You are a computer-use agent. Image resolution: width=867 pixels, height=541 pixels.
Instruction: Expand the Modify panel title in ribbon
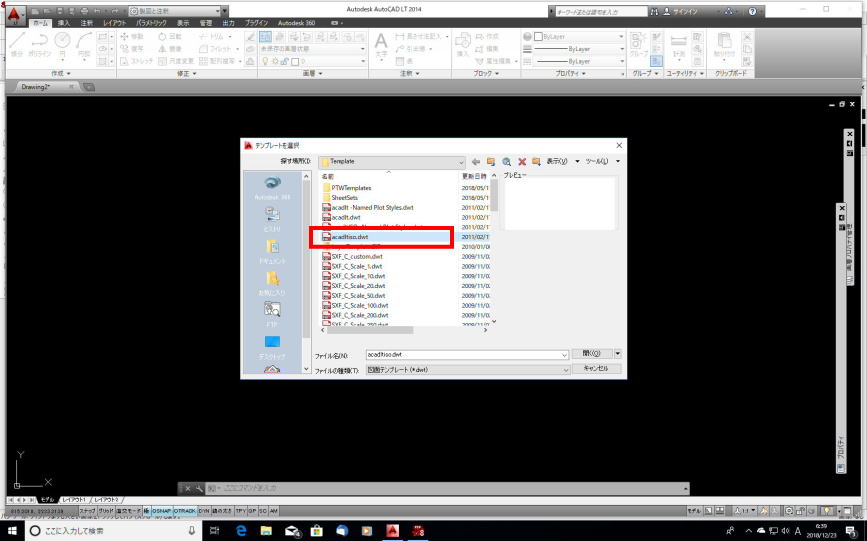(186, 74)
